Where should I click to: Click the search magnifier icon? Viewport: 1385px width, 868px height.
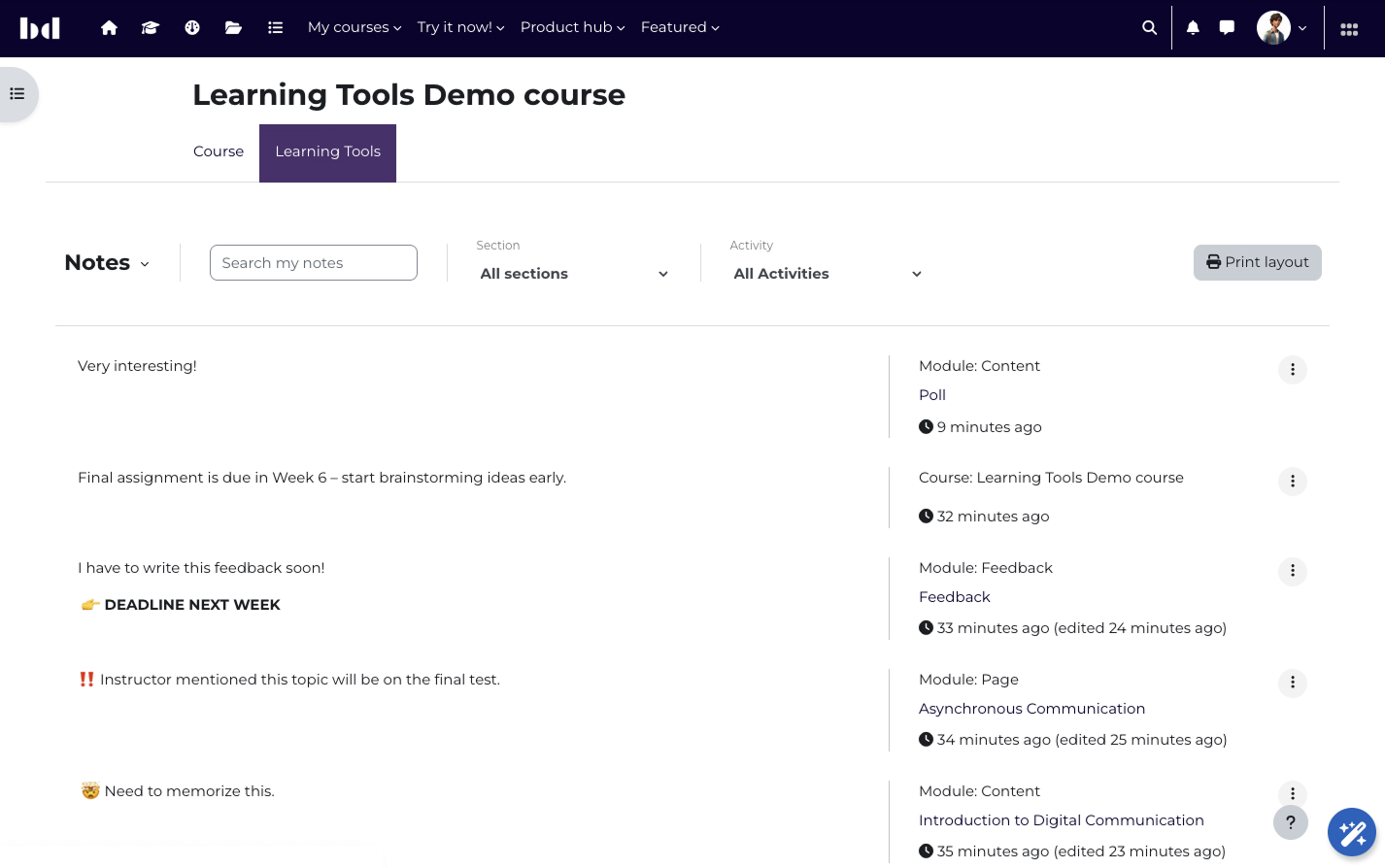(x=1149, y=28)
